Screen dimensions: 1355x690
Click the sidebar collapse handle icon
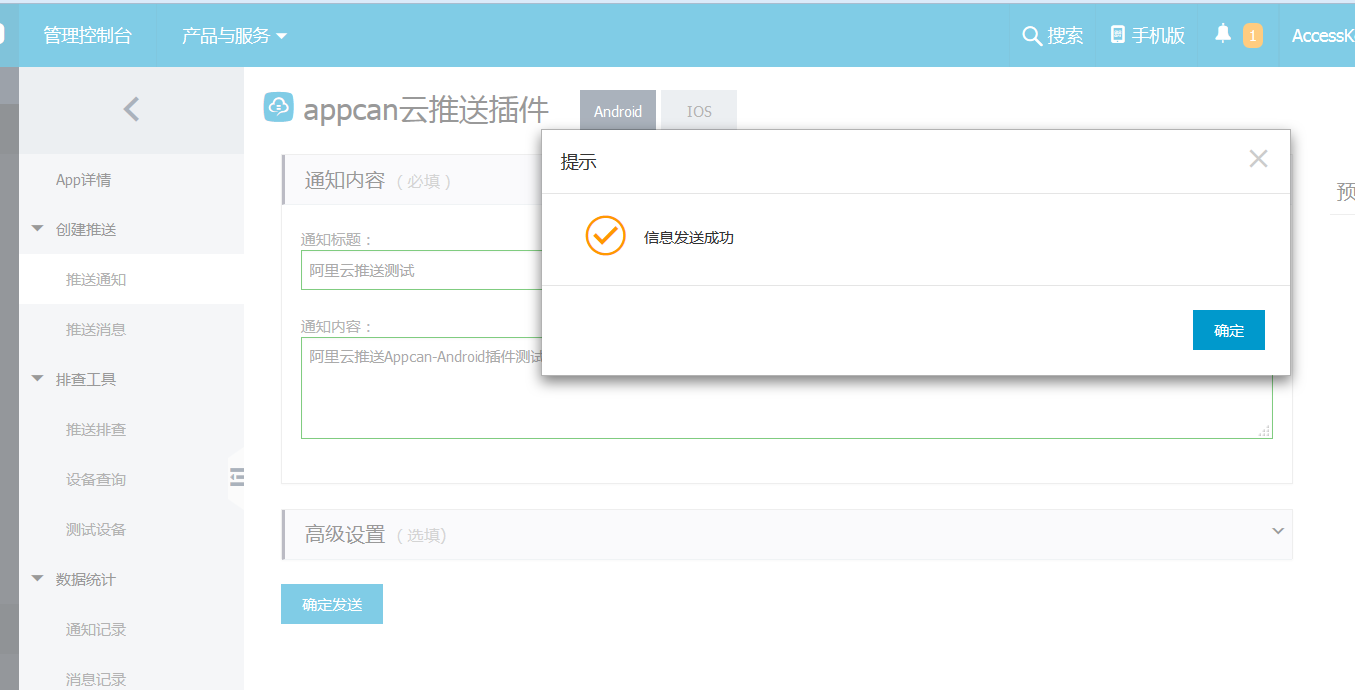point(237,477)
